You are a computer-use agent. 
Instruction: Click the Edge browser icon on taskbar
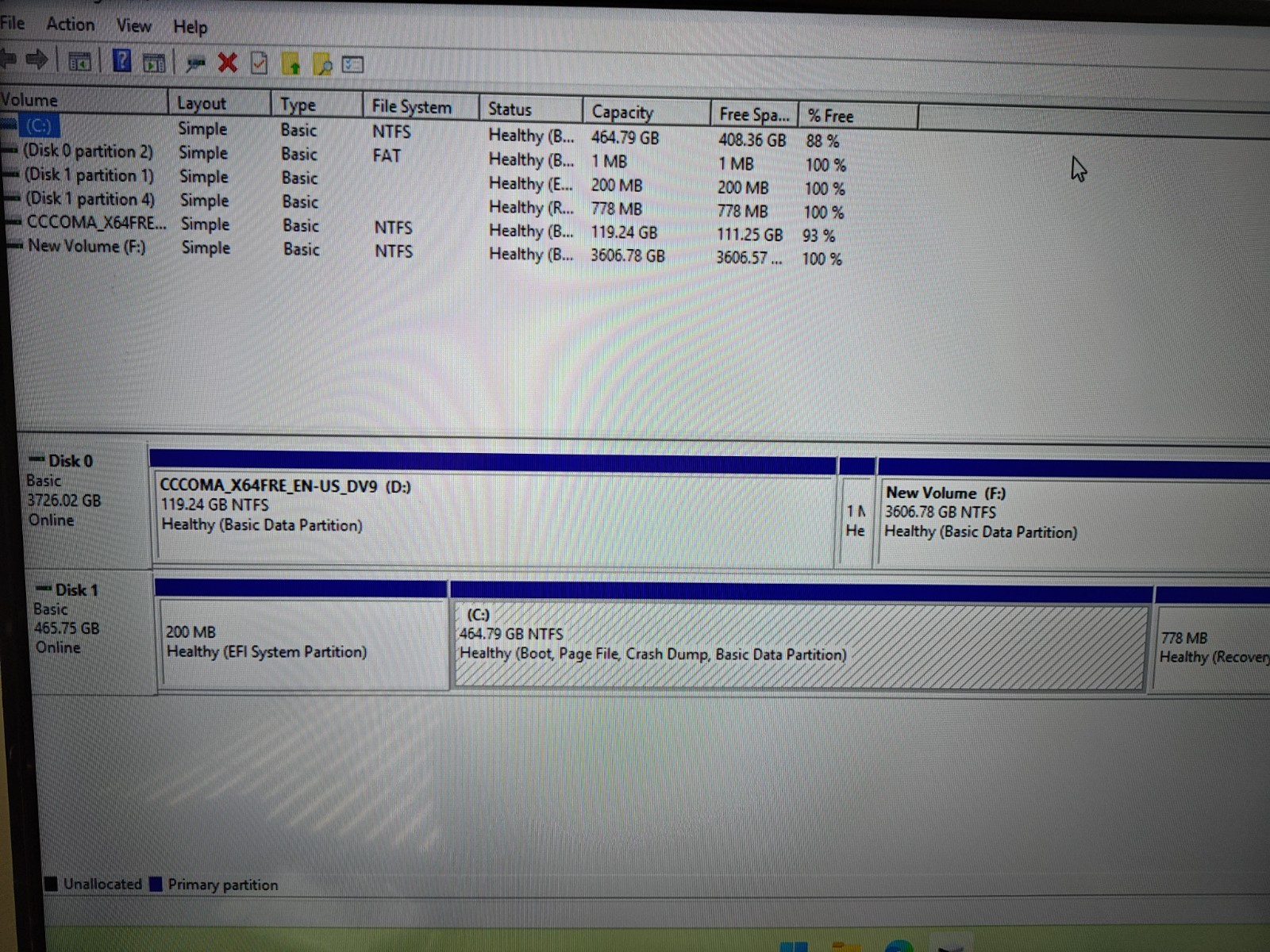(899, 946)
